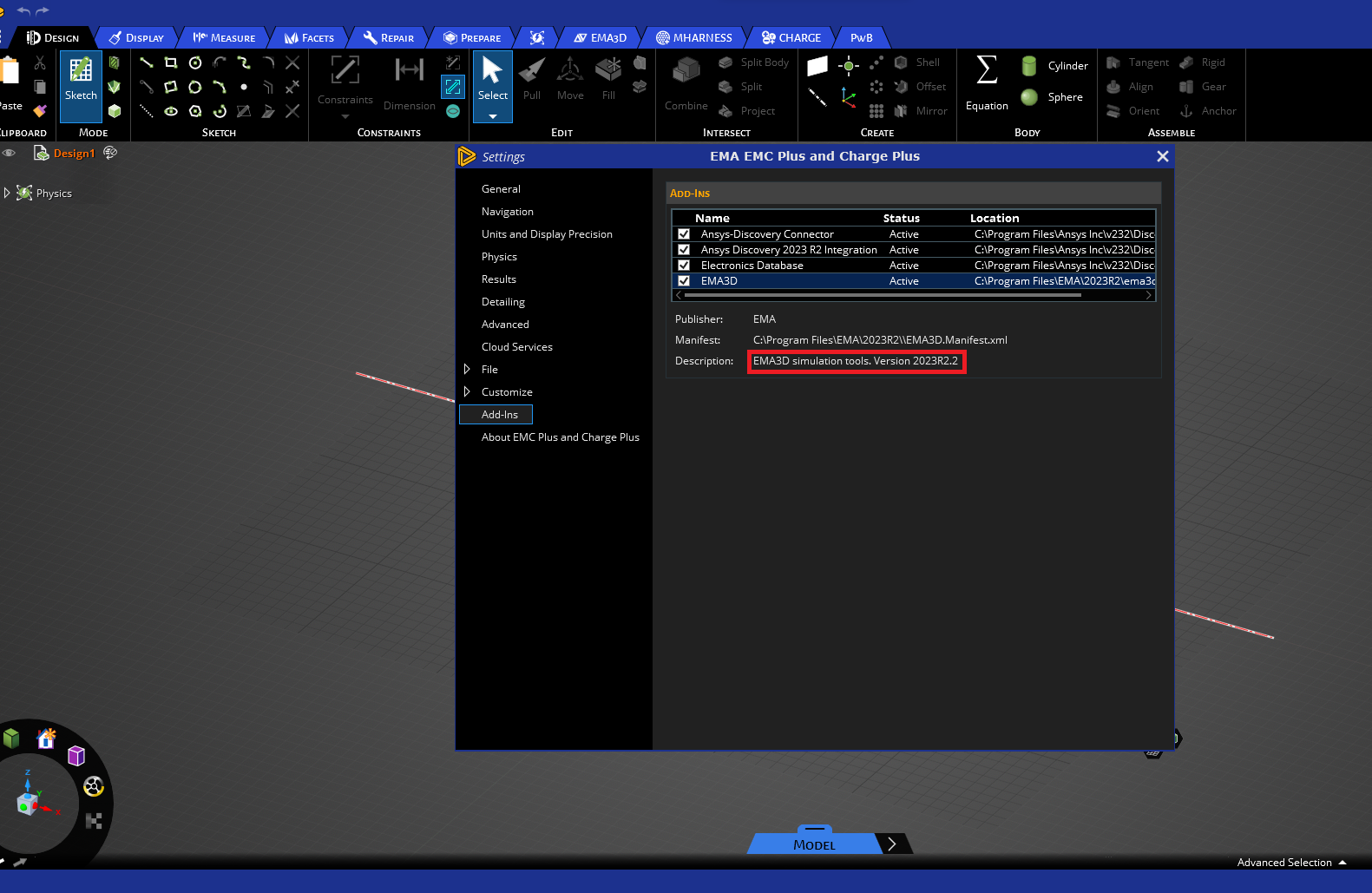The height and width of the screenshot is (893, 1372).
Task: Expand the Customize settings category
Action: coord(467,392)
